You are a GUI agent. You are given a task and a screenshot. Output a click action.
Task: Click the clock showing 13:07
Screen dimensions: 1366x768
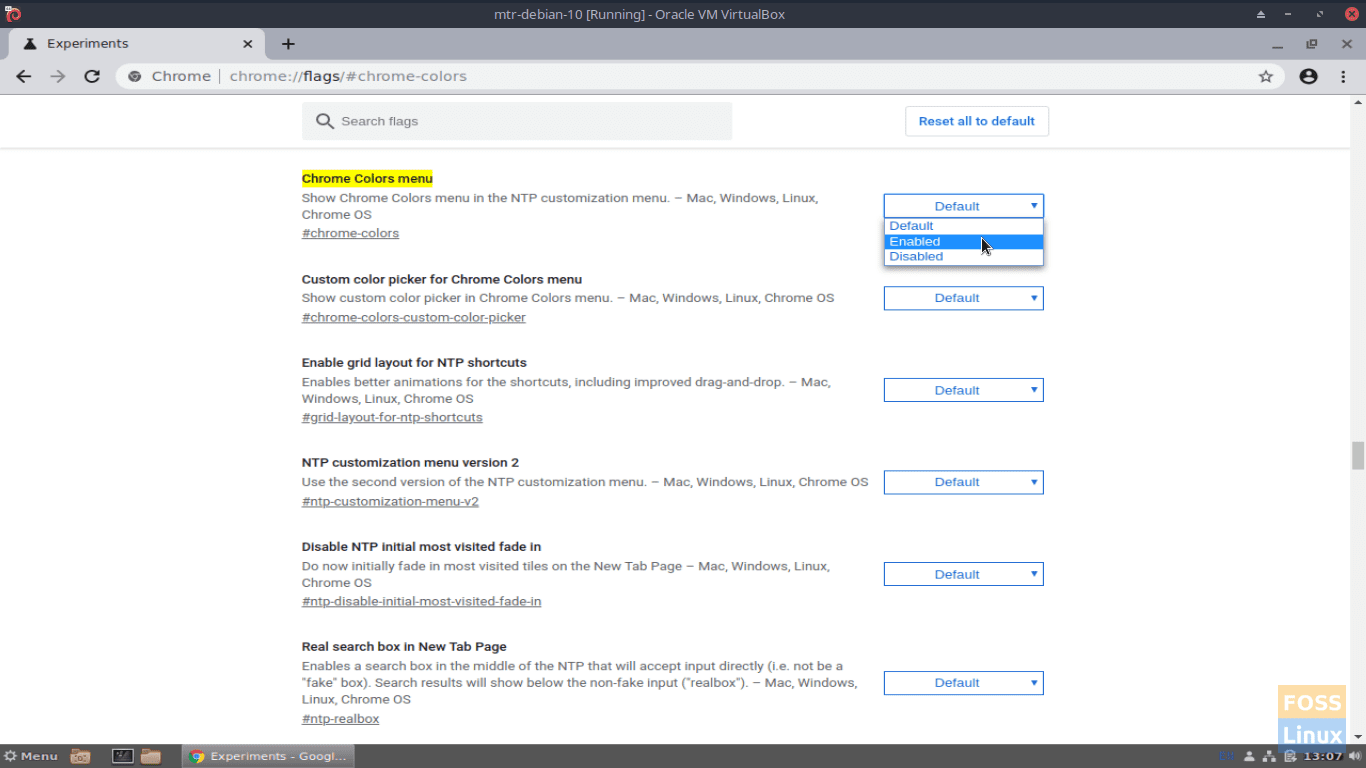tap(1323, 756)
